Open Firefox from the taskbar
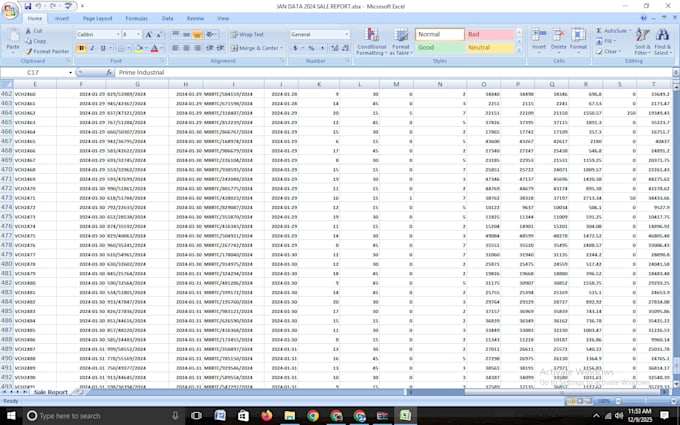The height and width of the screenshot is (425, 680). click(x=266, y=416)
